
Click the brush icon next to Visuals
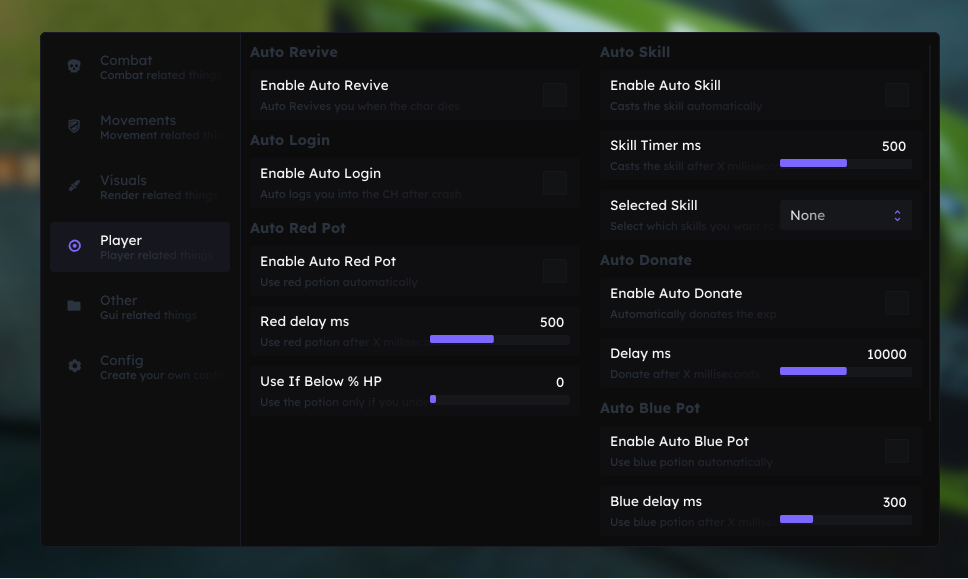coord(74,186)
